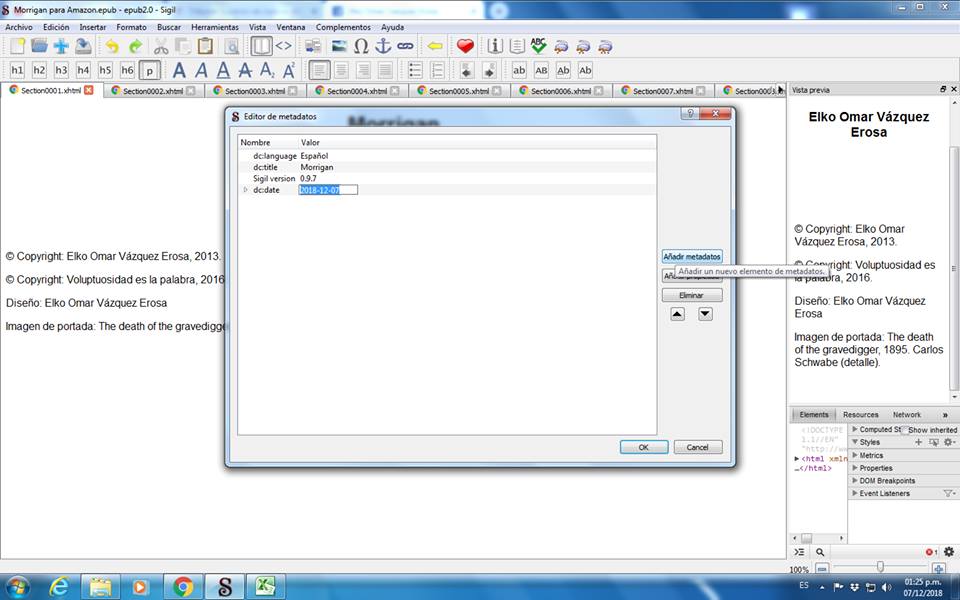Click the Eliminar button
This screenshot has width=960, height=600.
coord(692,296)
